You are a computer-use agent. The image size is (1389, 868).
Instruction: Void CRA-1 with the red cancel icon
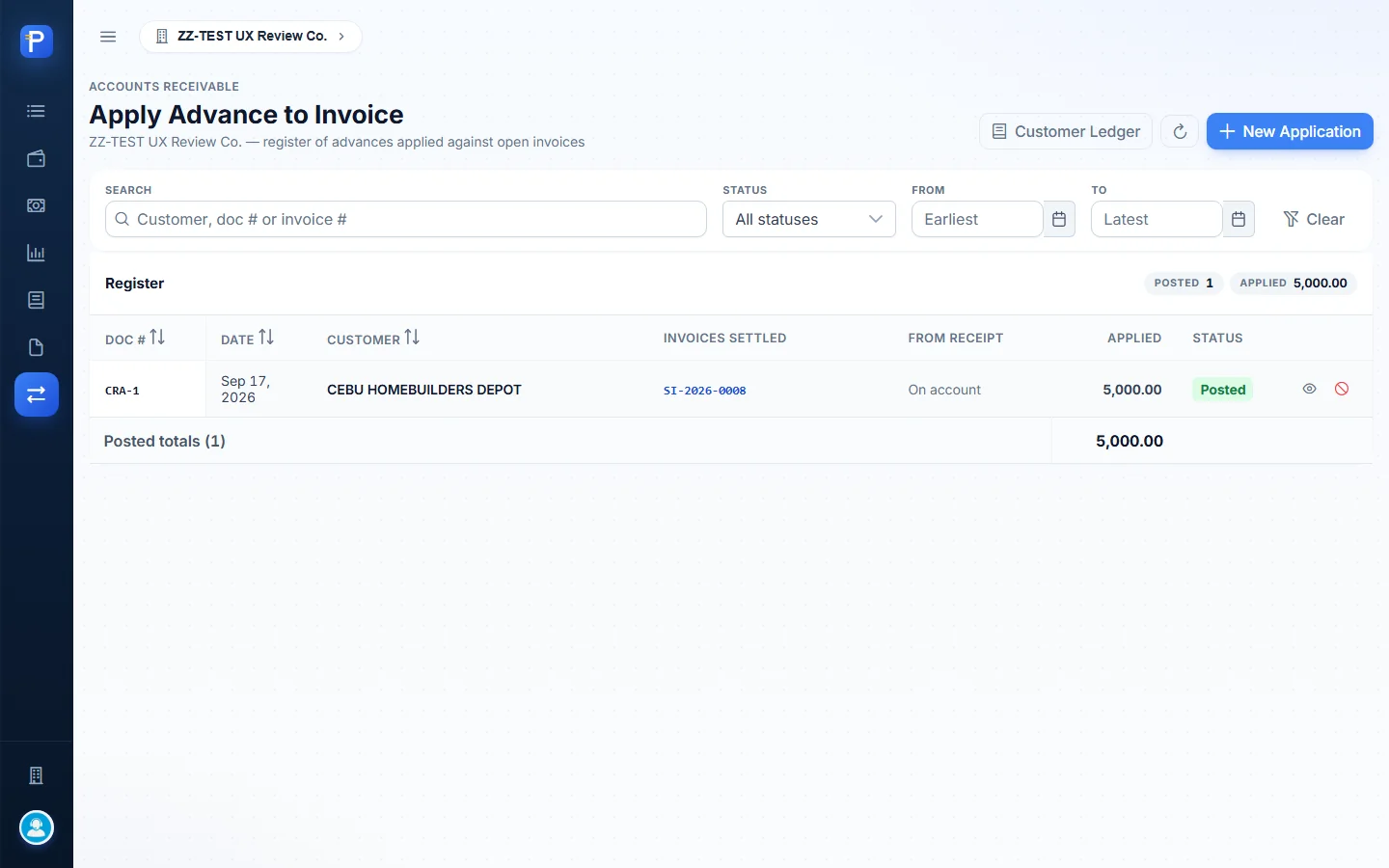[x=1342, y=389]
